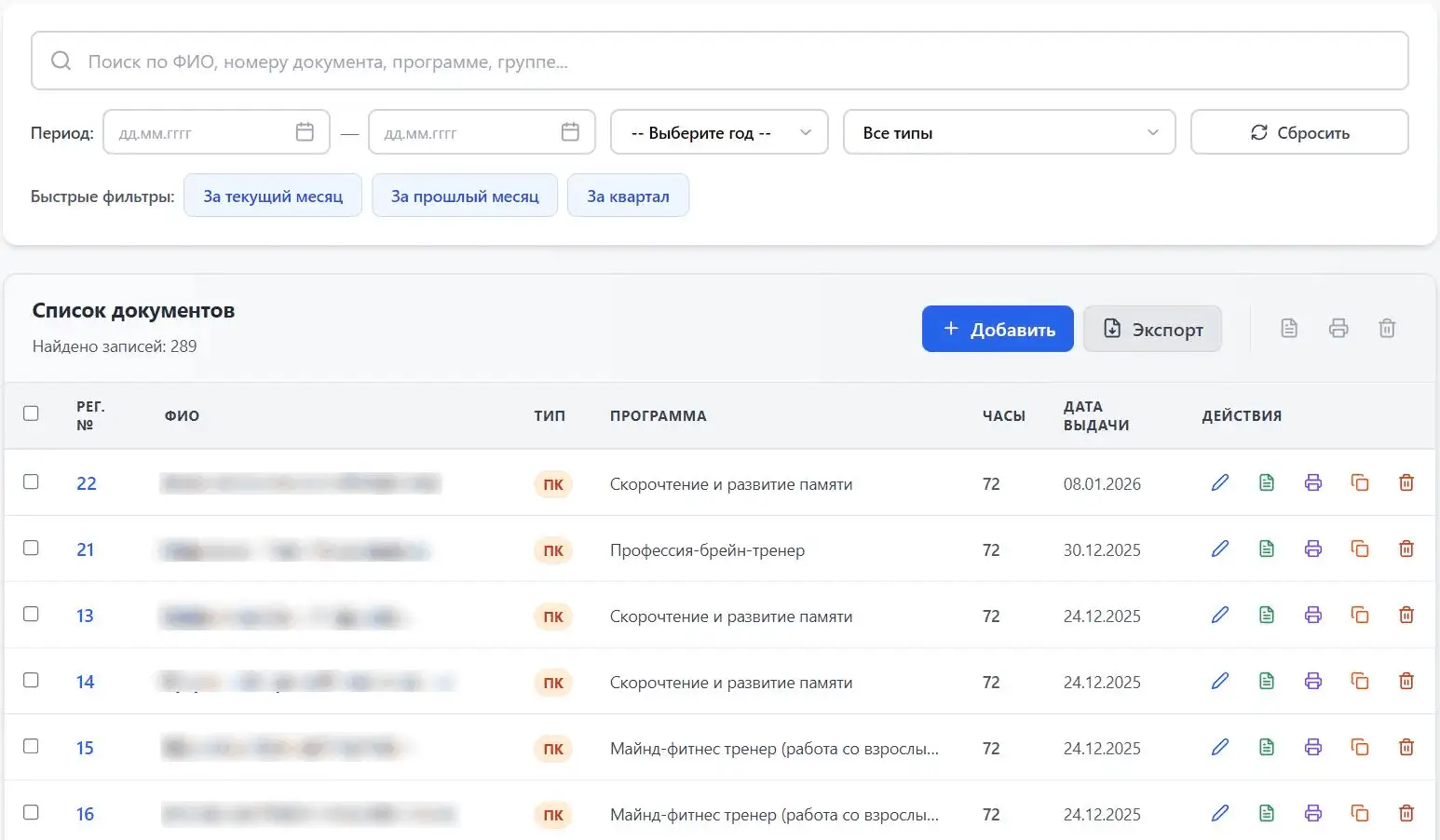Print document number 14
Image resolution: width=1440 pixels, height=840 pixels.
(1313, 681)
